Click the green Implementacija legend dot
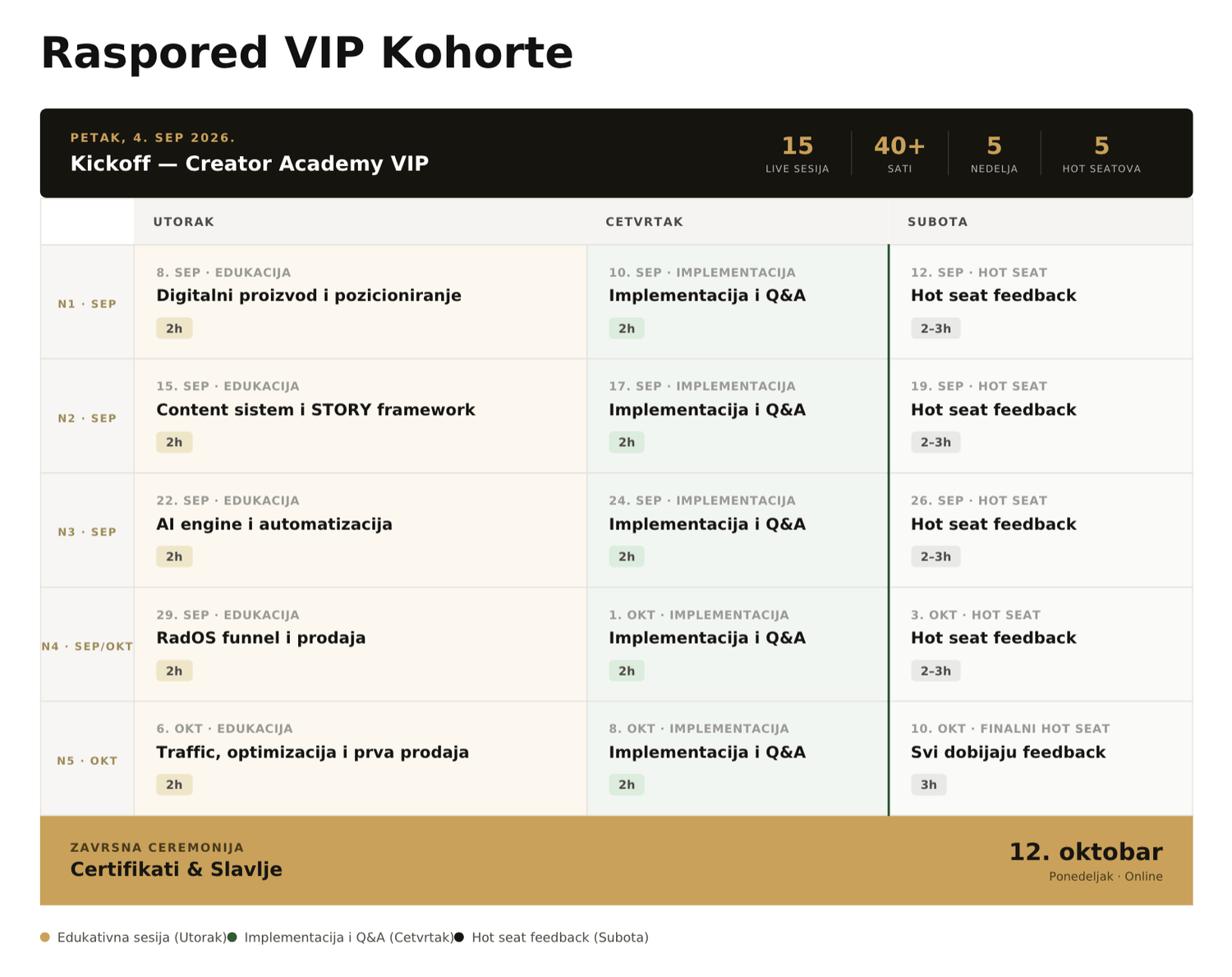 [232, 937]
